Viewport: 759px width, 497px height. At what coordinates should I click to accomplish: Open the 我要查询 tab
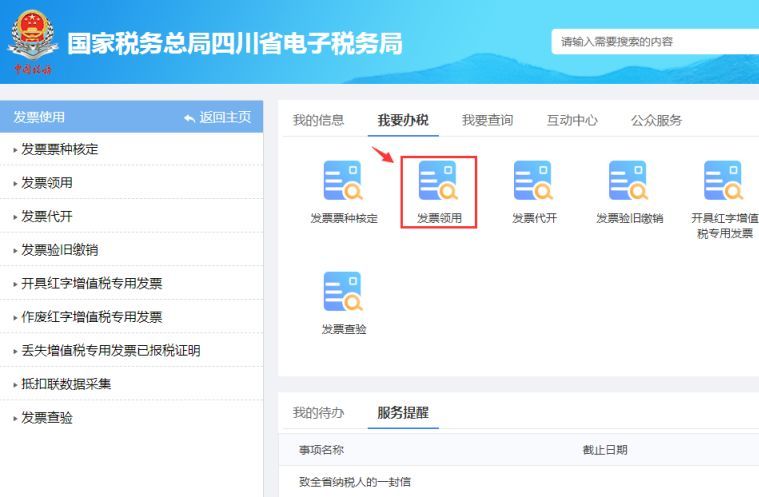pyautogui.click(x=487, y=120)
